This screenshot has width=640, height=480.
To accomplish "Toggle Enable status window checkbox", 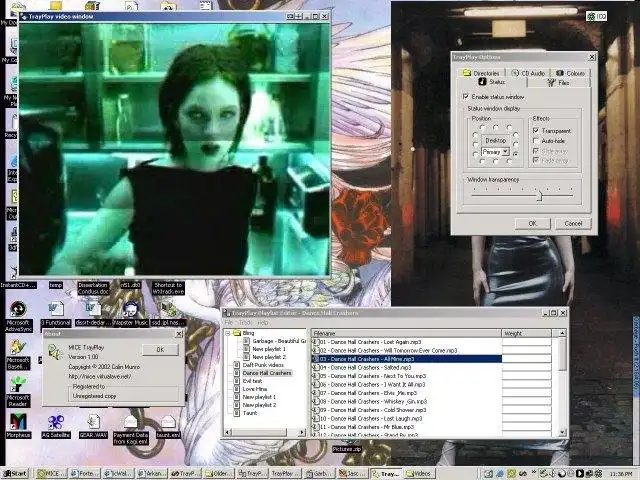I will [x=466, y=97].
